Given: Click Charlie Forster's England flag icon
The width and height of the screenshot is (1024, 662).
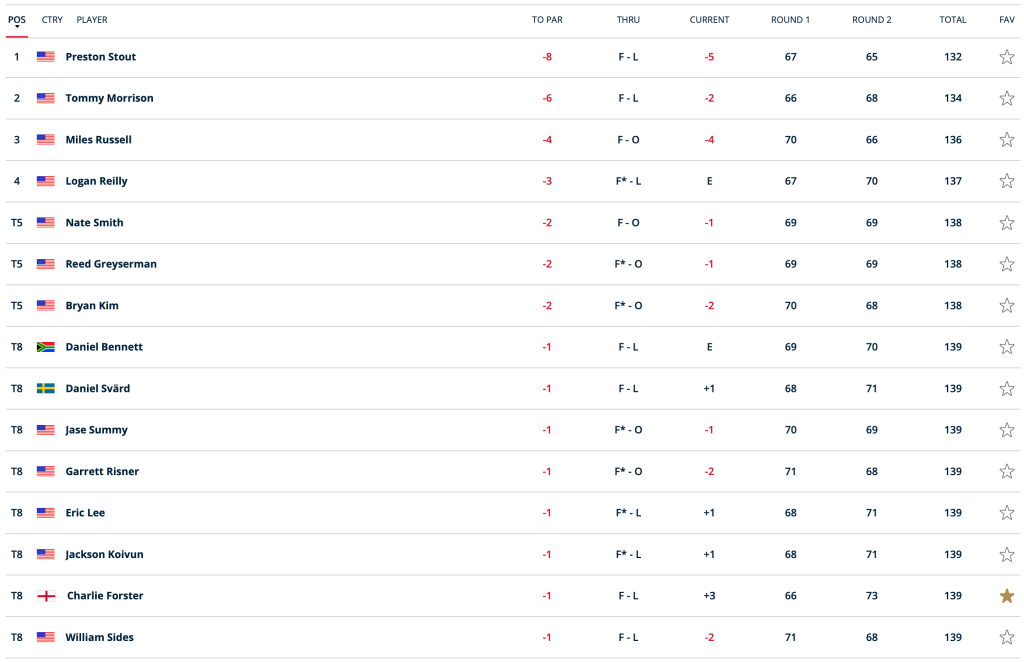Looking at the screenshot, I should point(45,596).
